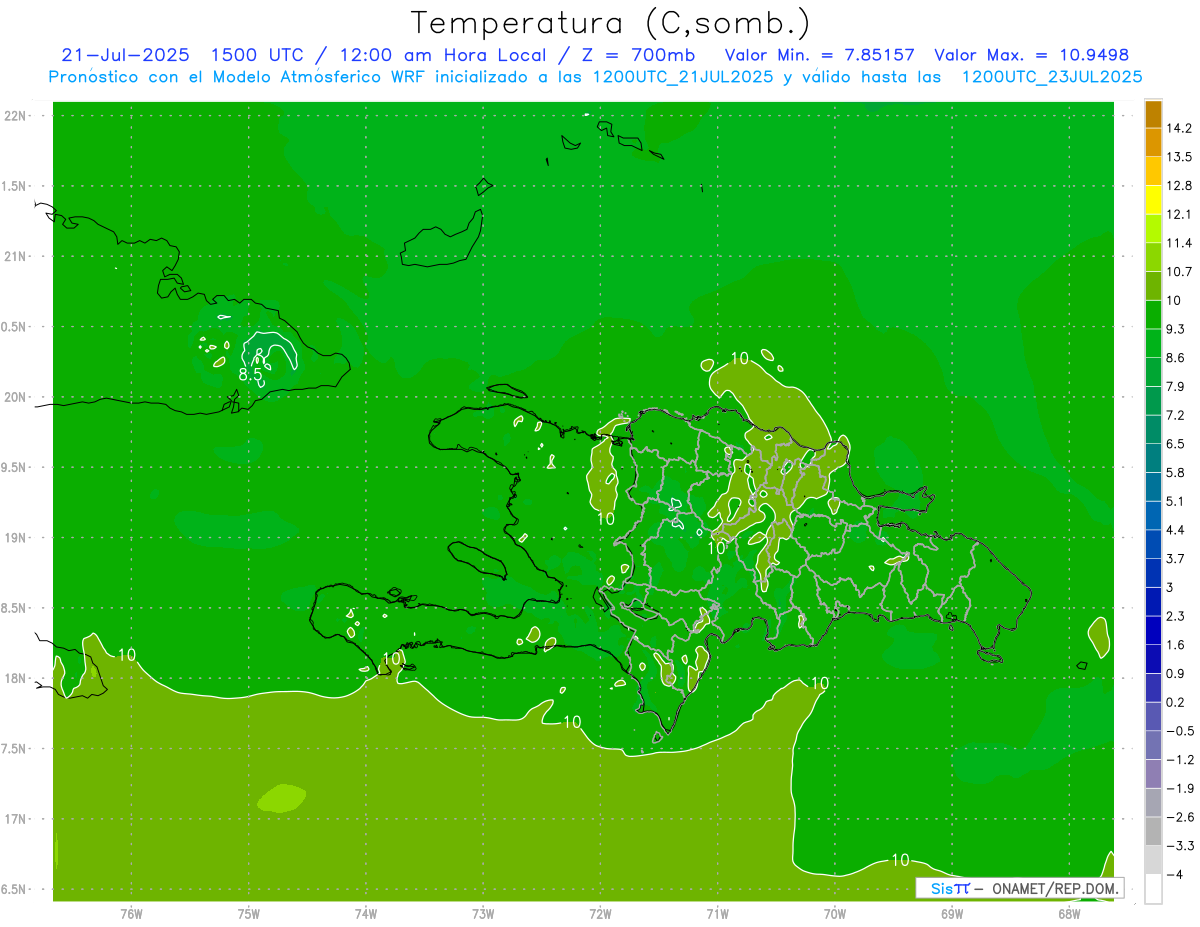
Task: Click the "19N" latitude axis label
Action: tap(16, 538)
